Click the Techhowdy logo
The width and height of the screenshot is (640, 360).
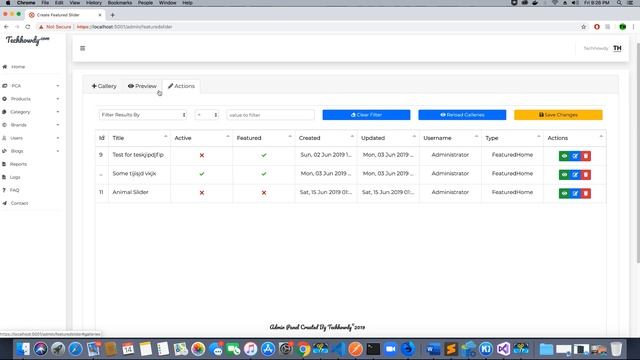(27, 40)
